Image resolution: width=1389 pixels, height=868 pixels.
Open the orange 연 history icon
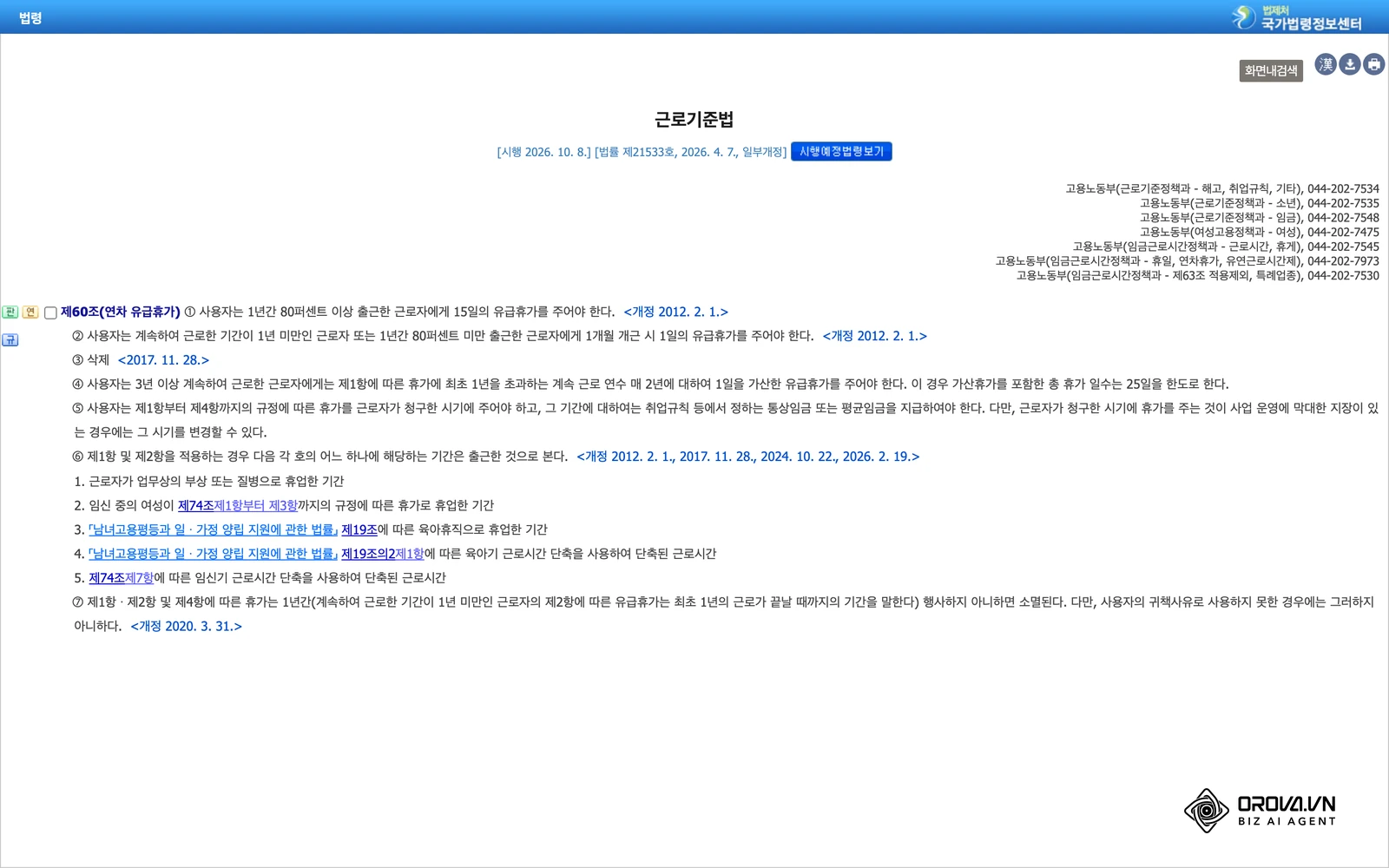[30, 312]
